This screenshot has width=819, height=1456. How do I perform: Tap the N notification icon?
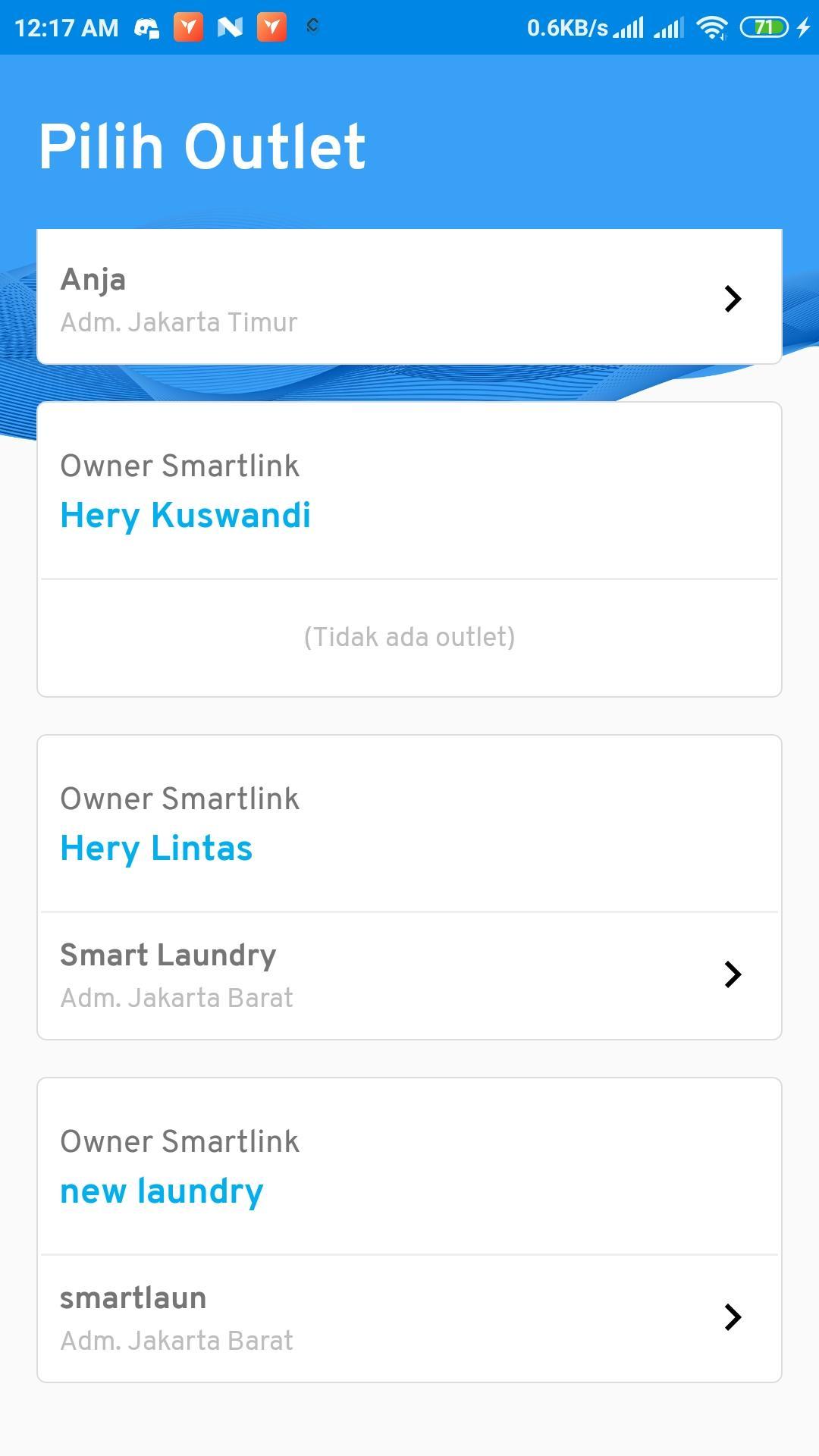[230, 28]
